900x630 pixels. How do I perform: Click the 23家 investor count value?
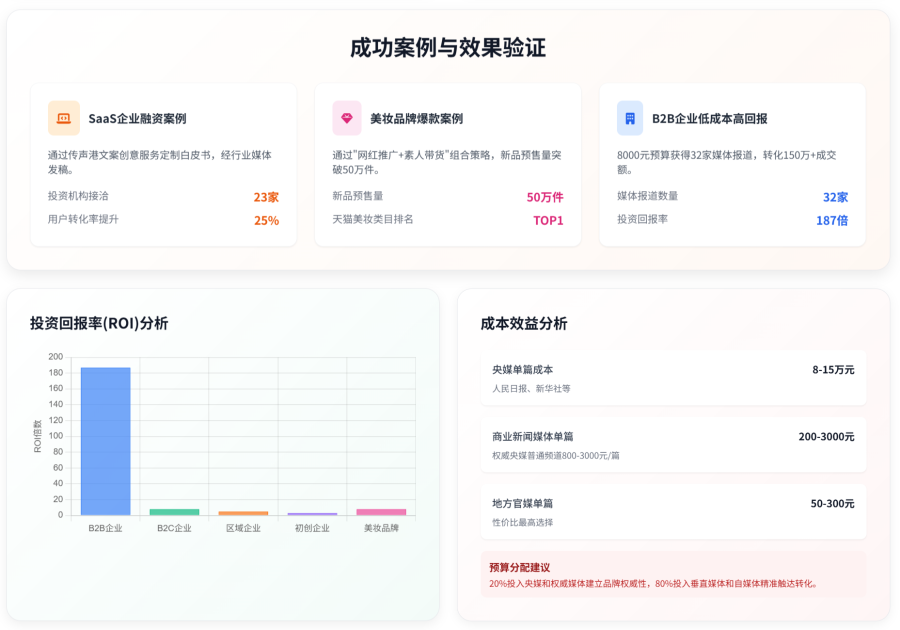tap(266, 197)
